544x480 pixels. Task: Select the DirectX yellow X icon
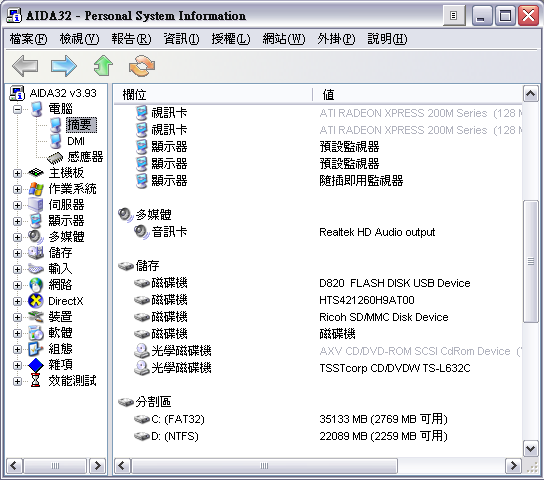36,301
